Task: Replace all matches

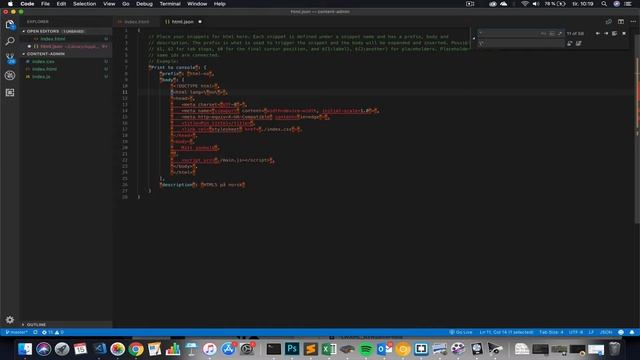Action: tap(579, 43)
